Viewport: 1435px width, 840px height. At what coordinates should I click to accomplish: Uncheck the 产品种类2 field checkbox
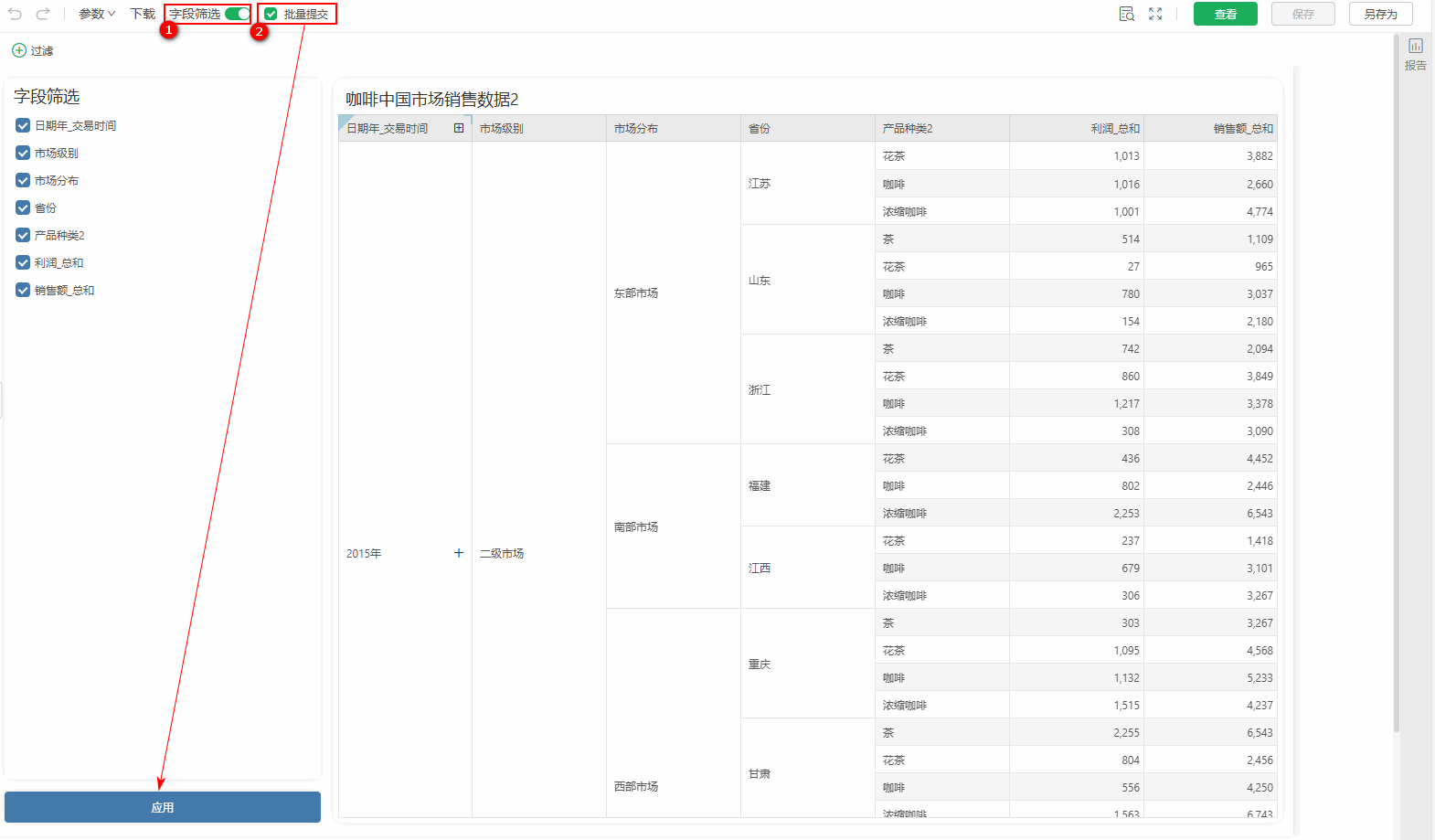[x=23, y=235]
